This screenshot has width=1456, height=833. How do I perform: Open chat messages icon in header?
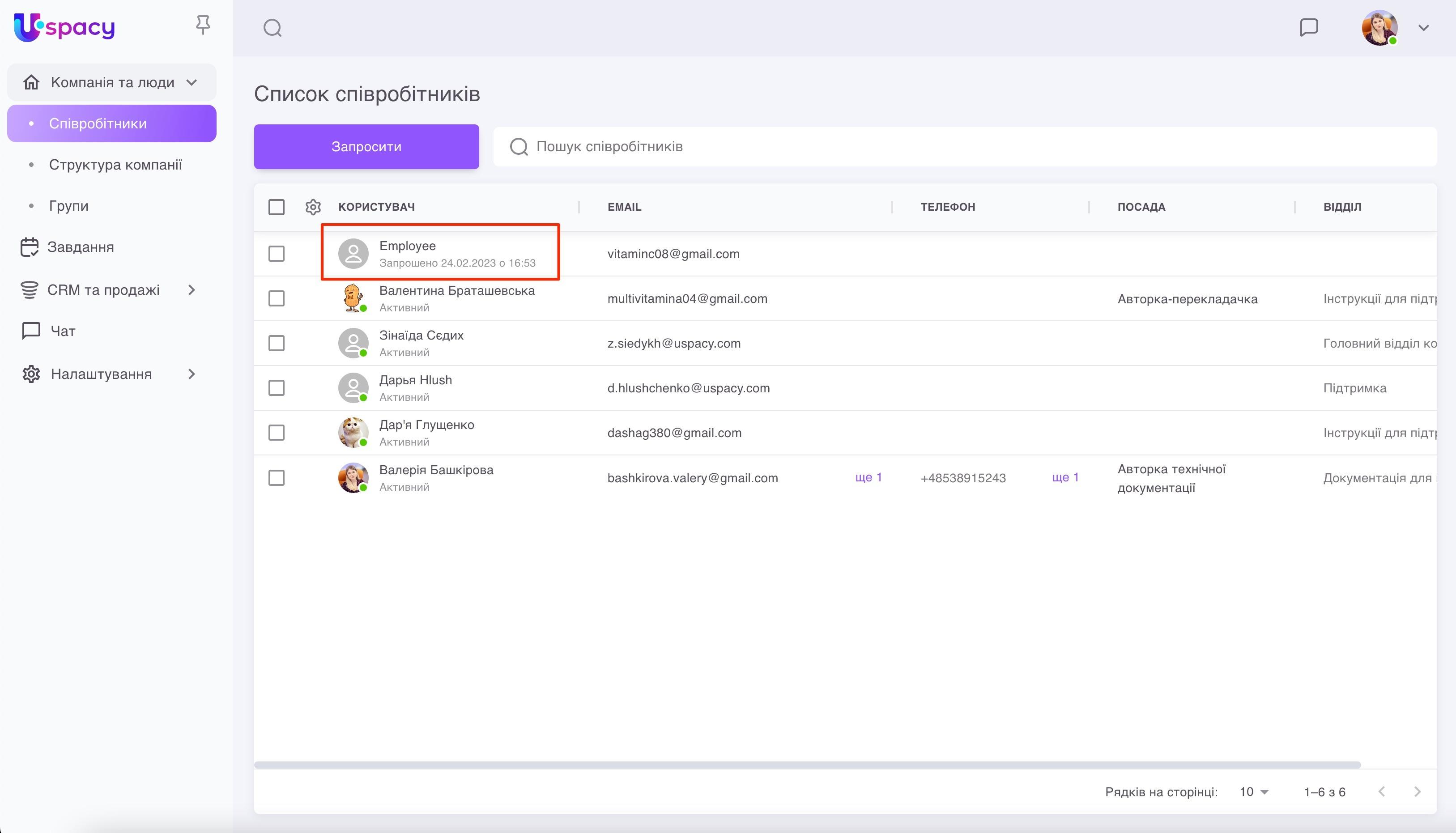(x=1309, y=27)
